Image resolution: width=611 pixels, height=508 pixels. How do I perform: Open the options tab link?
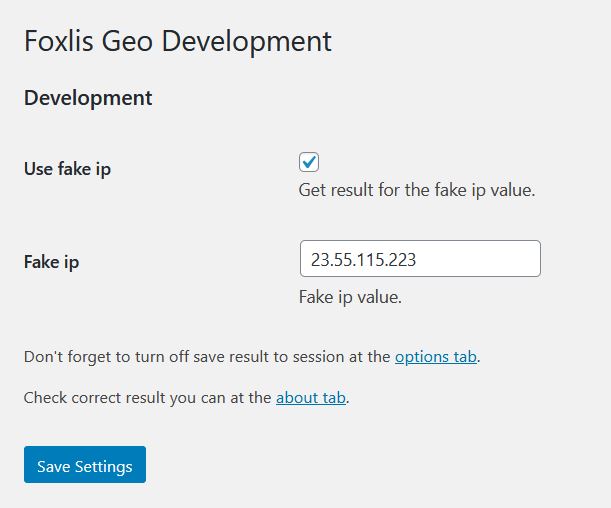pyautogui.click(x=436, y=357)
